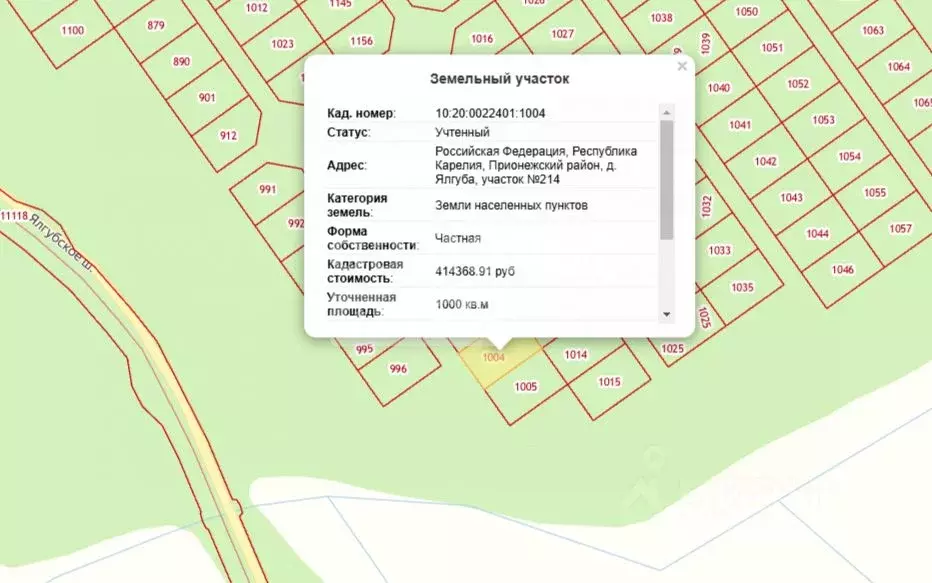
Task: Click the popup scrollbar thumb
Action: click(x=666, y=180)
